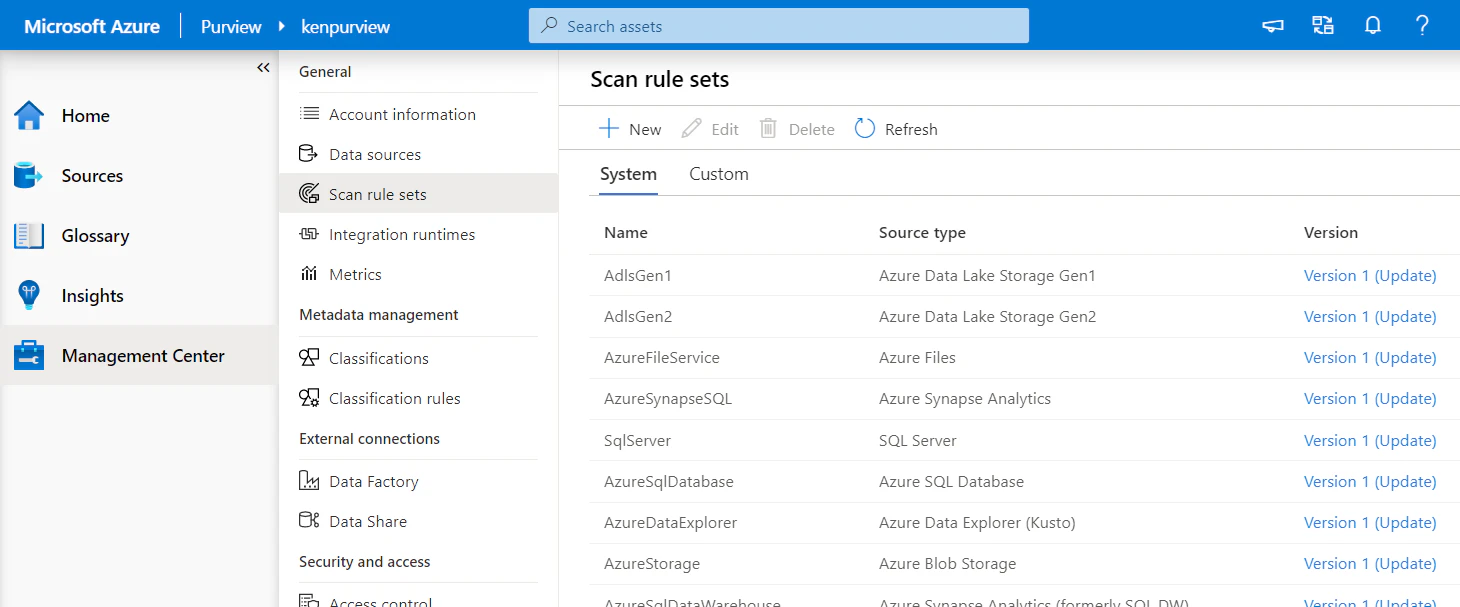Image resolution: width=1460 pixels, height=607 pixels.
Task: Open Classification rules menu item
Action: (x=418, y=398)
